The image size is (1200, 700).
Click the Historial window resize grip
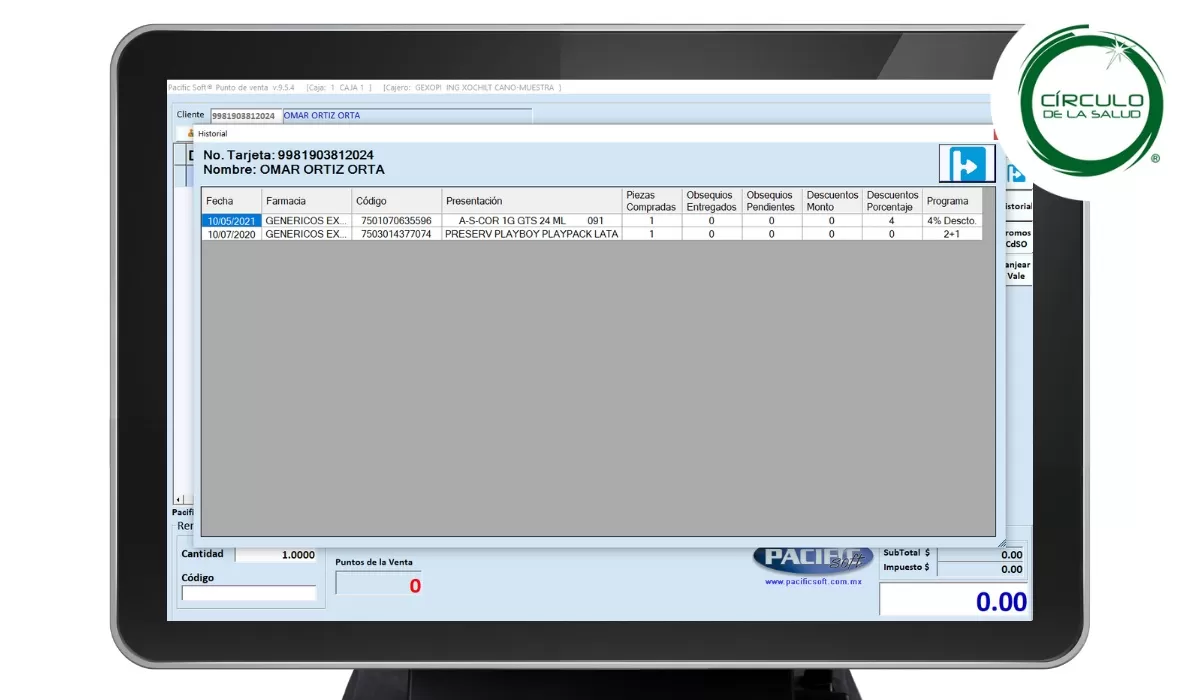tap(1001, 542)
